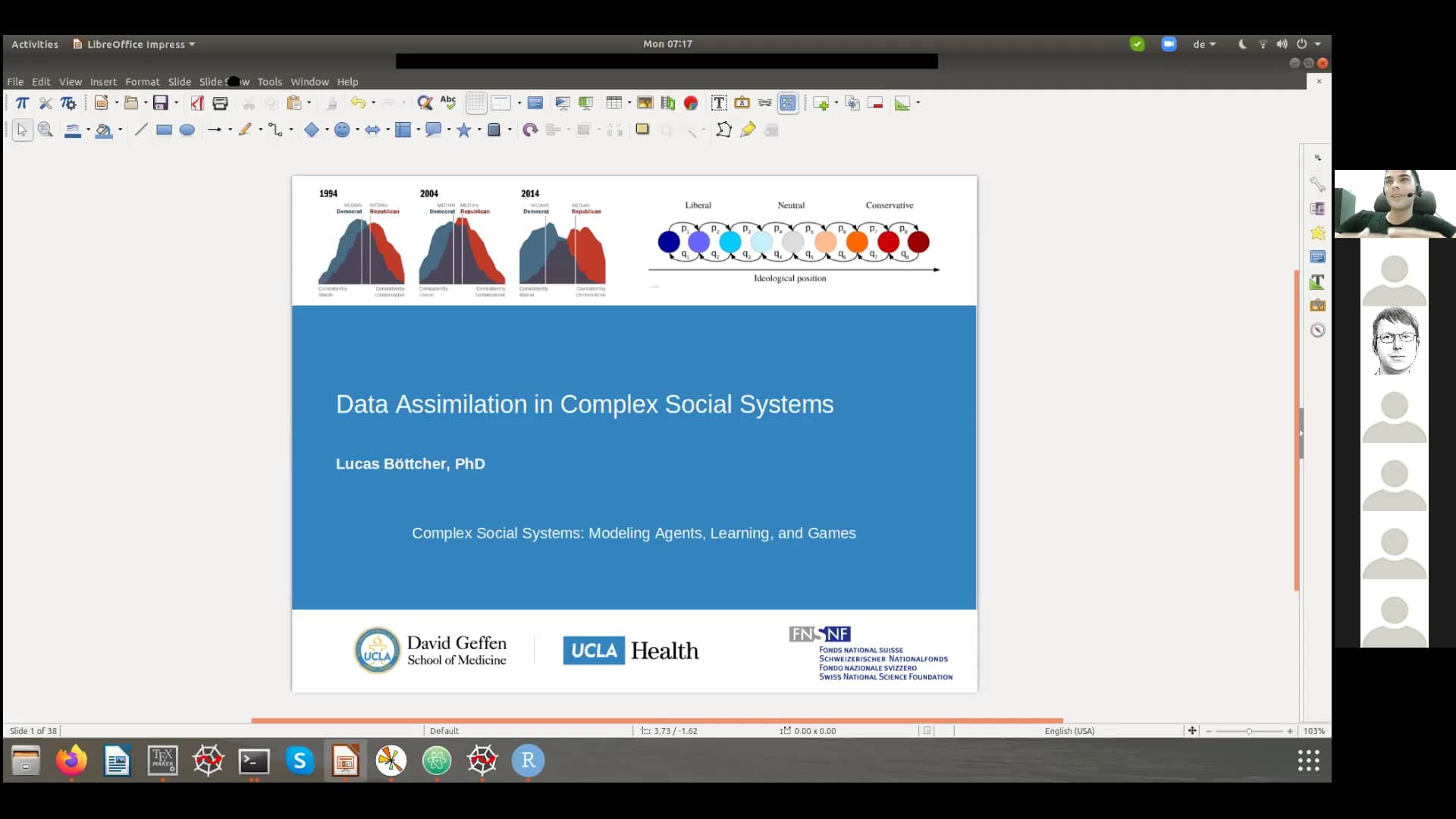Insert a table
The width and height of the screenshot is (1456, 819).
(614, 103)
